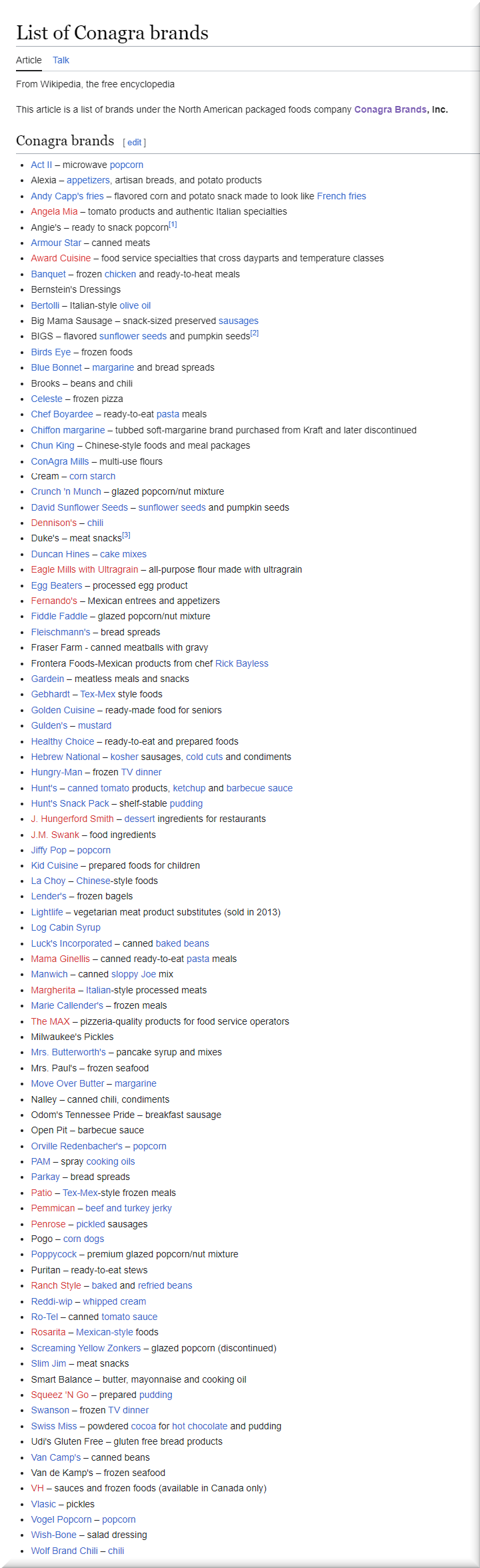Click the red Angela Mia link
The image size is (480, 1568).
tap(54, 211)
